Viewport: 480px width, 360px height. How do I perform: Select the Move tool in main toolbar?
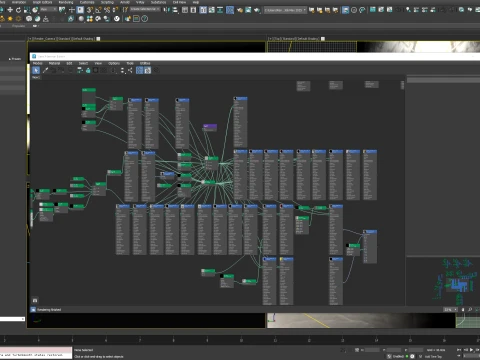10,10
